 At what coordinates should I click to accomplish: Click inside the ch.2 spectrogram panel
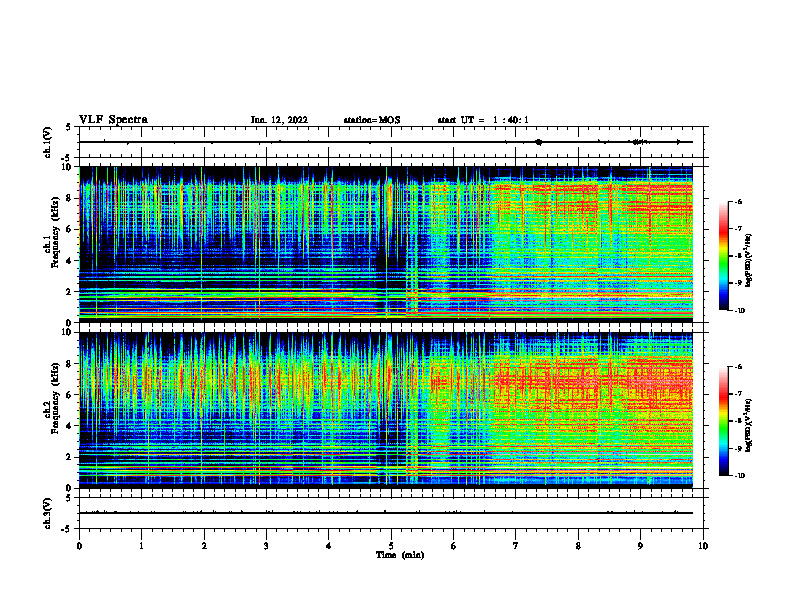click(x=386, y=410)
